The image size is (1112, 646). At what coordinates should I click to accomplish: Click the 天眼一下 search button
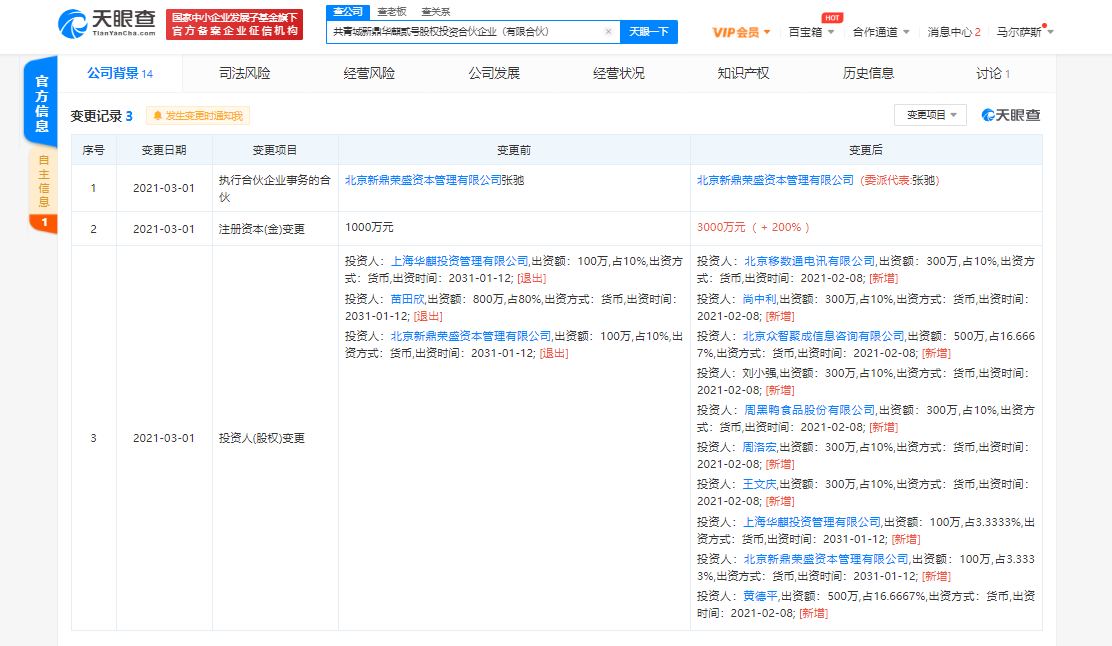coord(649,31)
